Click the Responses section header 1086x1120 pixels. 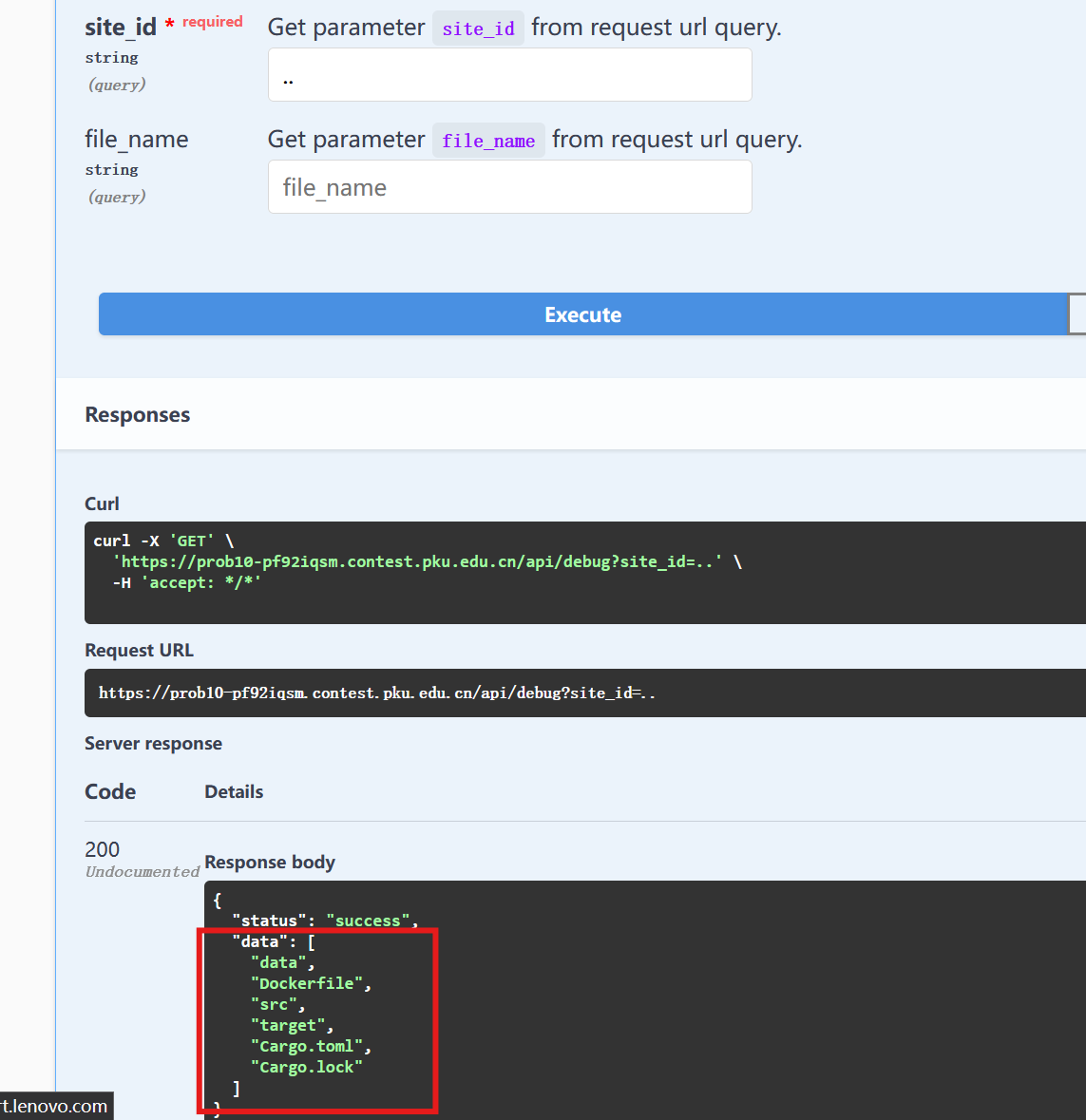tap(138, 415)
